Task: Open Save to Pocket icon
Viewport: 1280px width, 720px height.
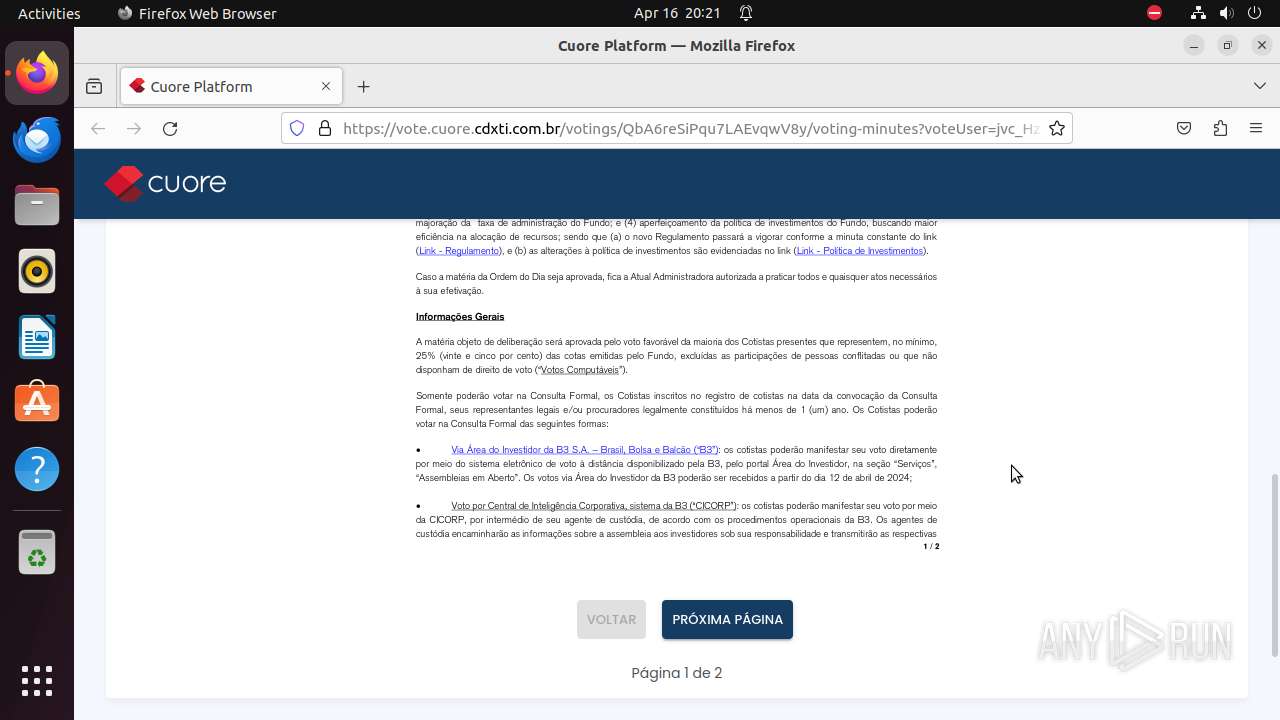Action: pyautogui.click(x=1184, y=128)
